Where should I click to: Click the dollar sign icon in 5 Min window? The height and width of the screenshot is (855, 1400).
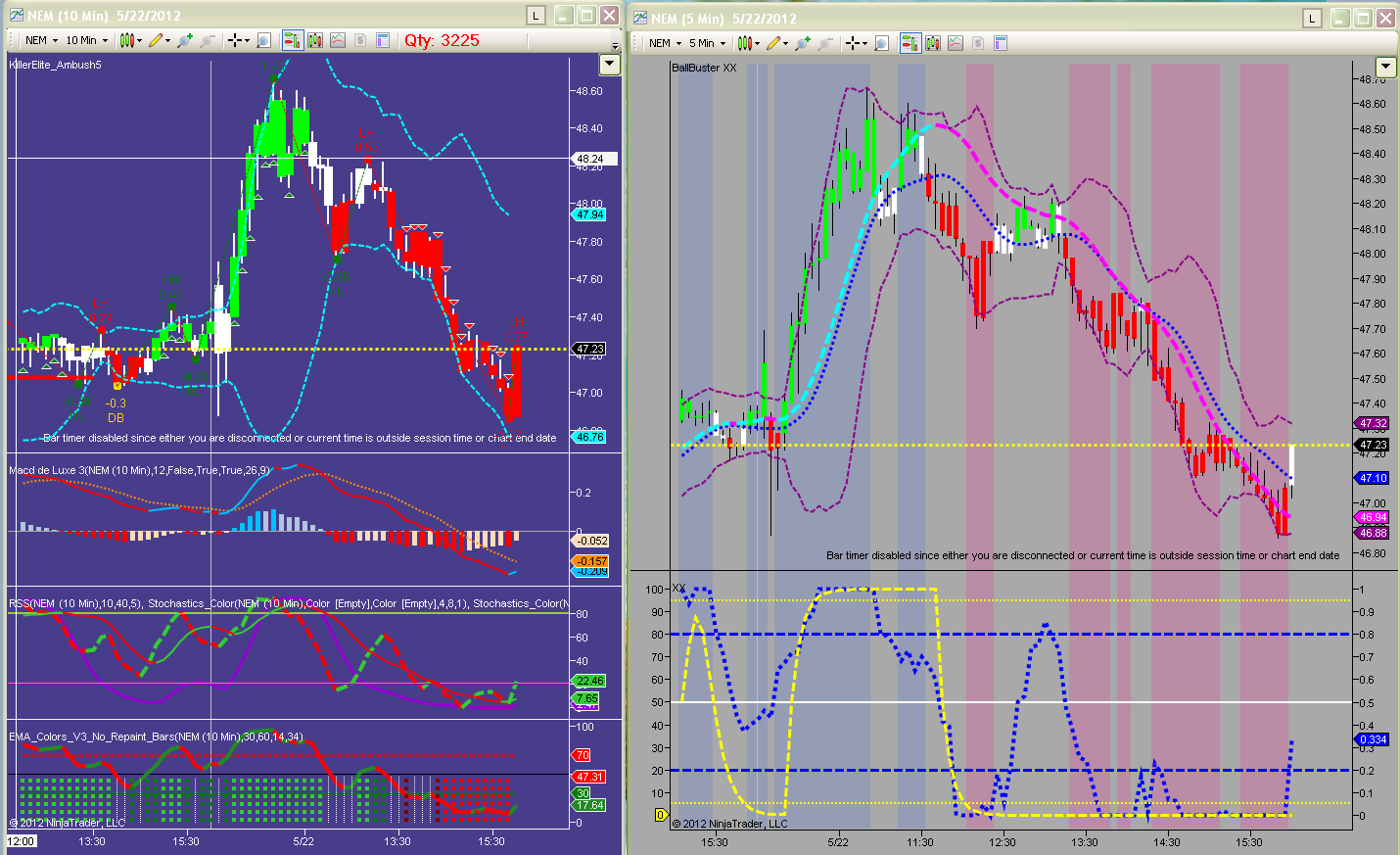(x=978, y=43)
